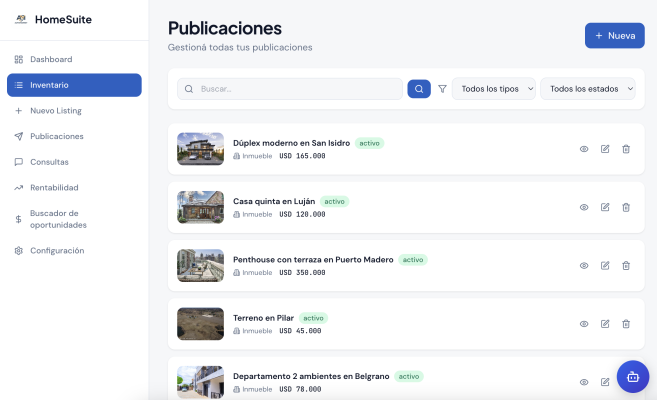Open the Todos los tipos dropdown
657x400 pixels.
[x=494, y=89]
